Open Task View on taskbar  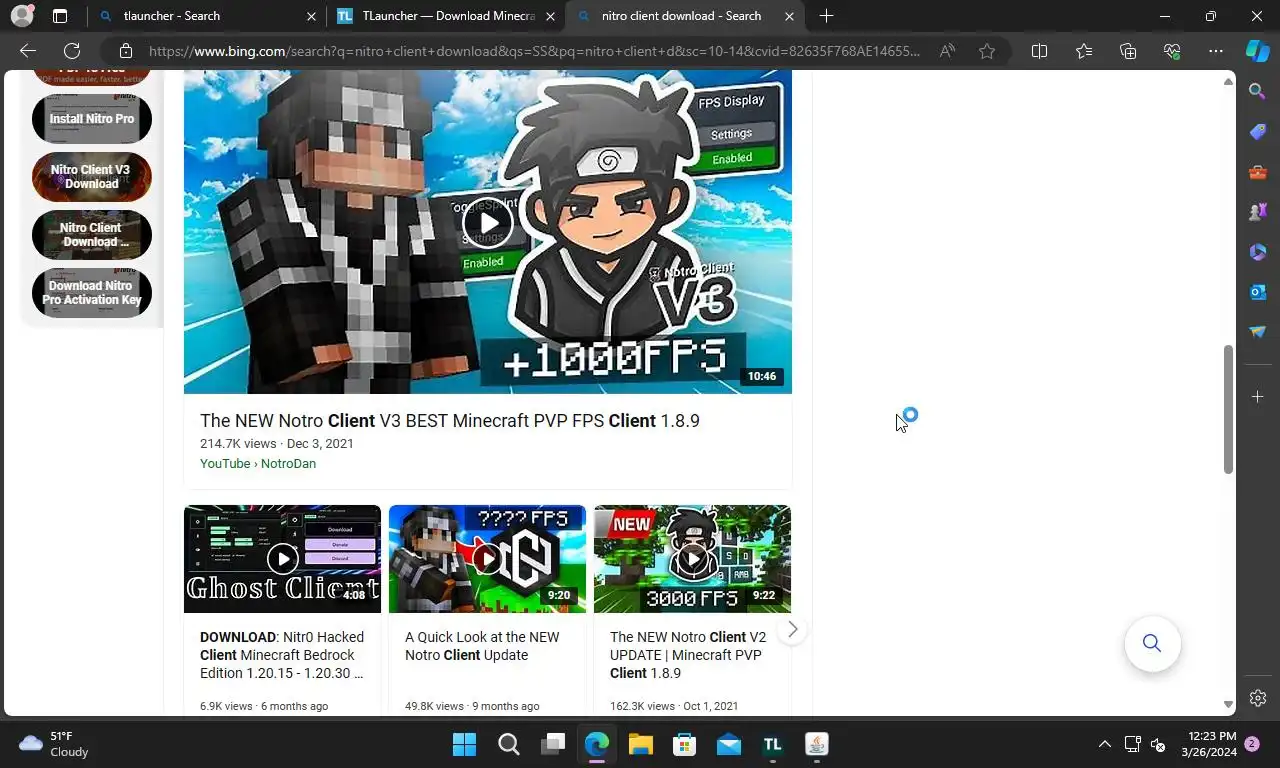pos(552,744)
